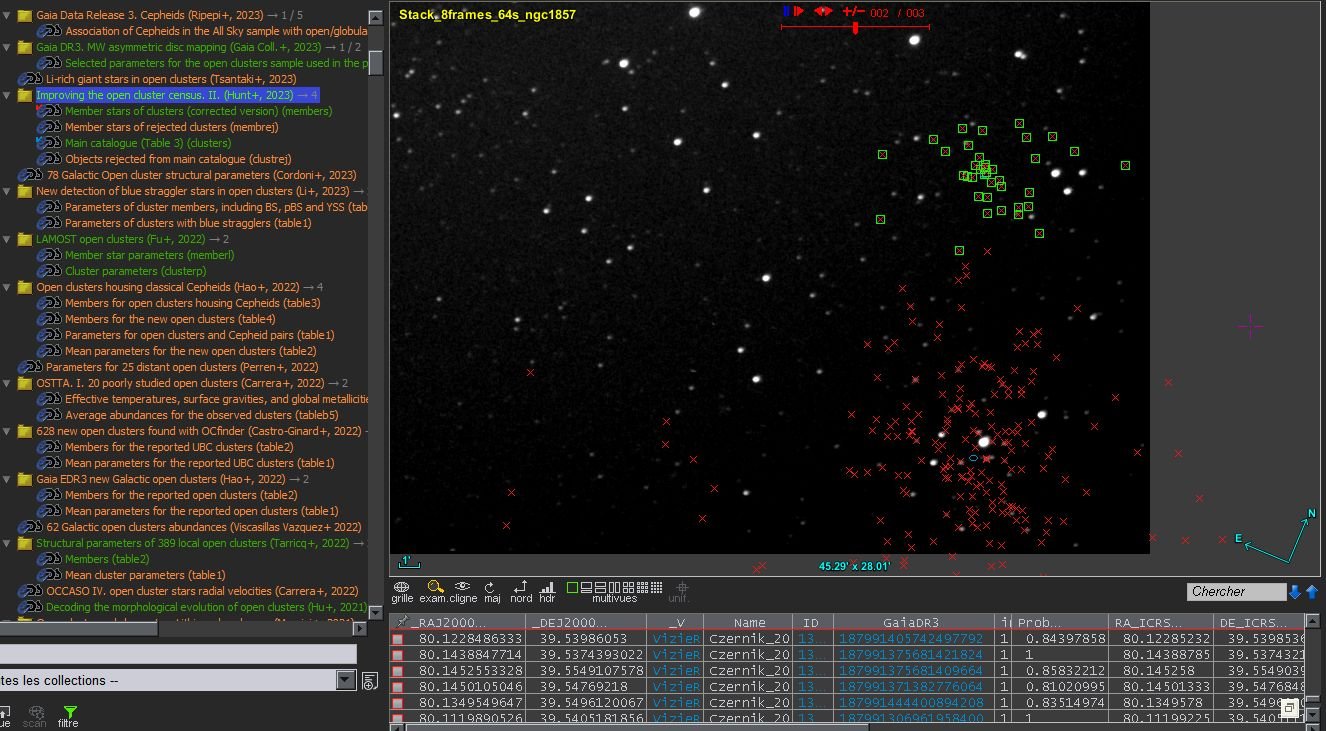Viewport: 1326px width, 731px height.
Task: Click the red frame slider handle
Action: coord(855,27)
